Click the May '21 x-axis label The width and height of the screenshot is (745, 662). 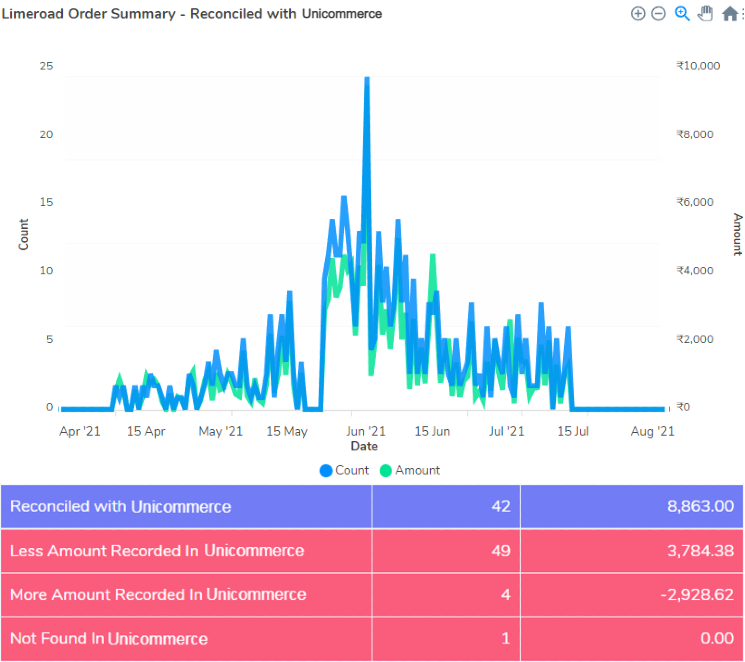point(220,432)
